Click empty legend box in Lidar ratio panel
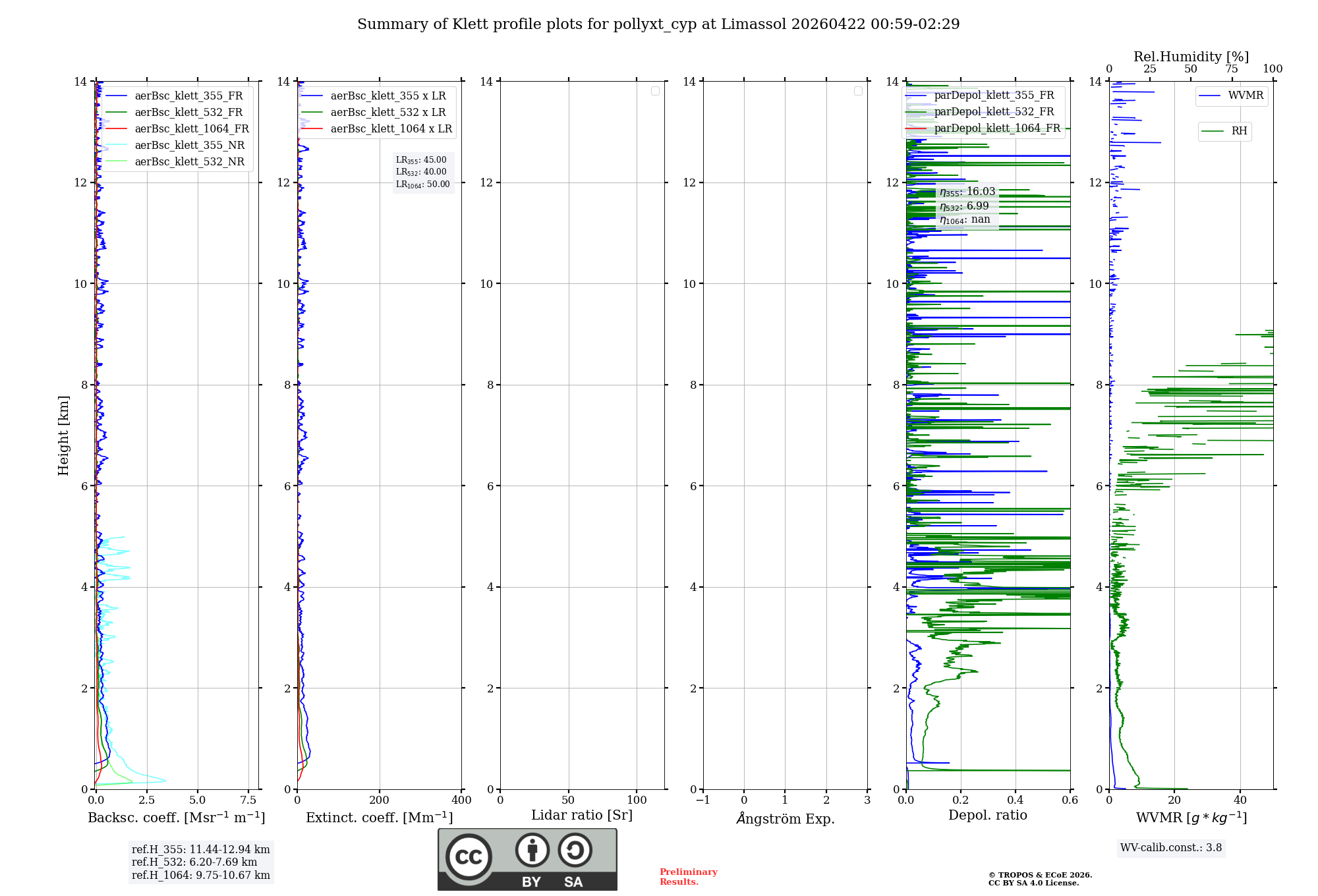Image resolution: width=1318 pixels, height=896 pixels. pos(655,91)
